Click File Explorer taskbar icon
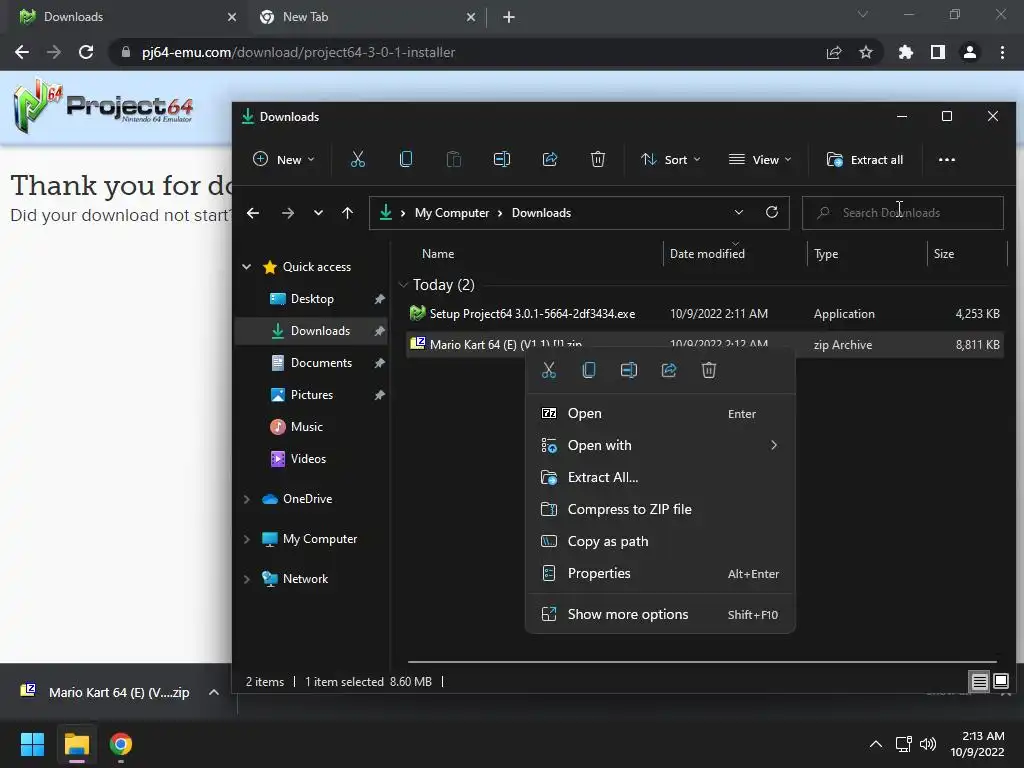The image size is (1024, 768). click(76, 744)
